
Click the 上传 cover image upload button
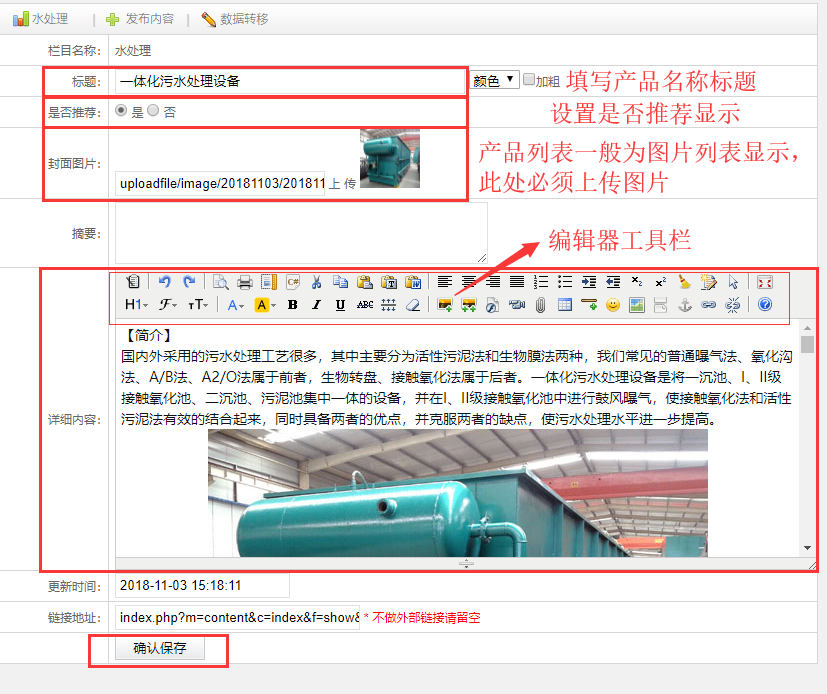pos(342,184)
